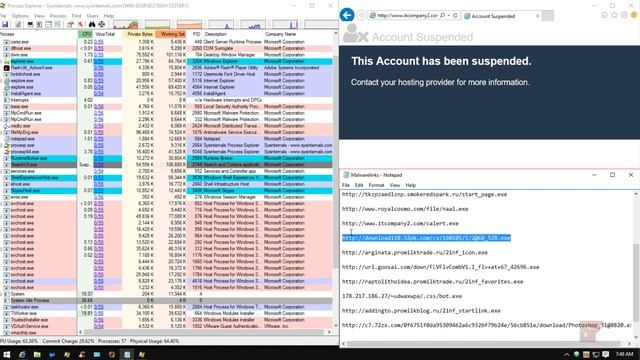Click the System Information toolbar icon
Screen dimensions: 640x360
[30, 24]
